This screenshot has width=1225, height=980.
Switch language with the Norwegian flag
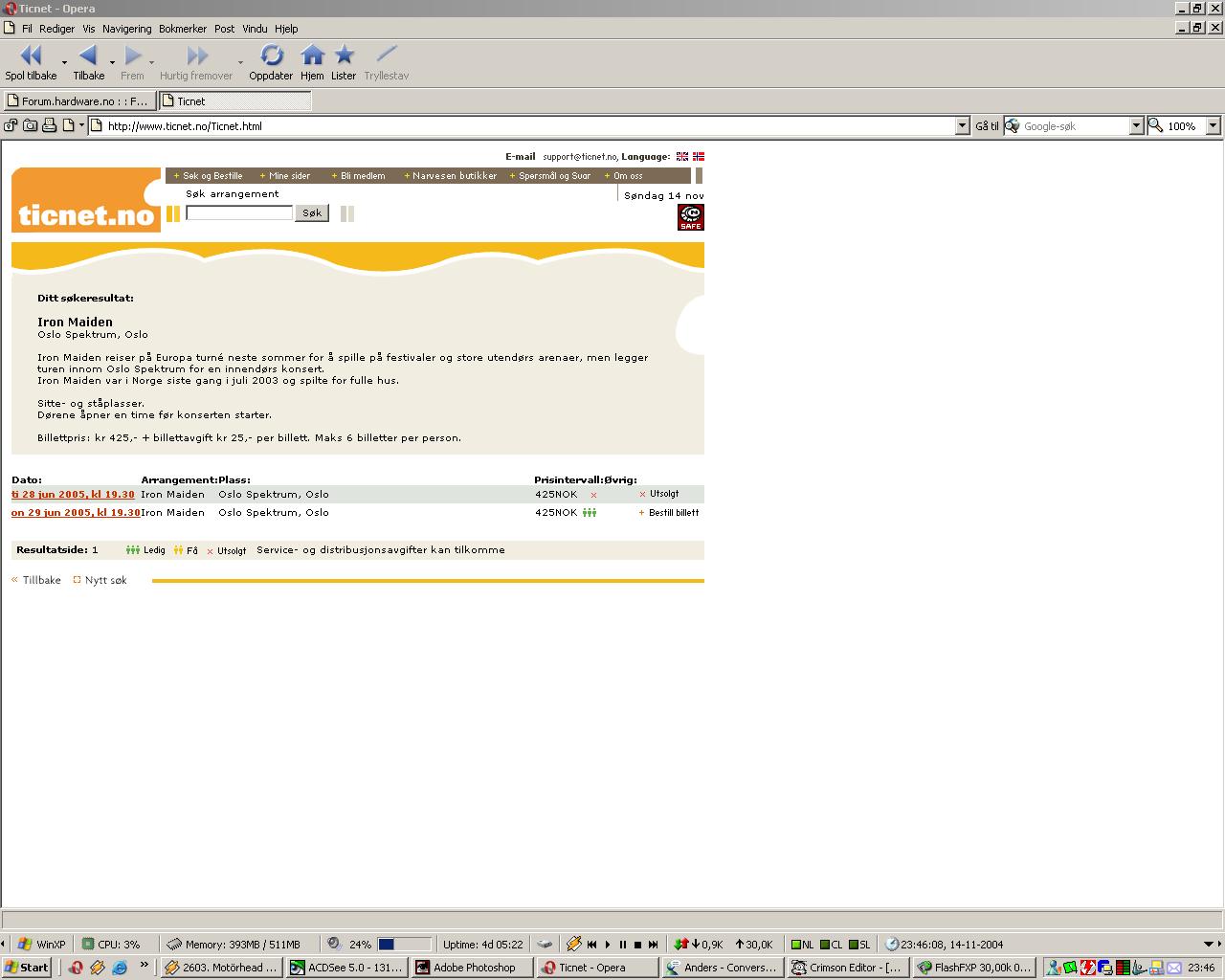pyautogui.click(x=699, y=156)
